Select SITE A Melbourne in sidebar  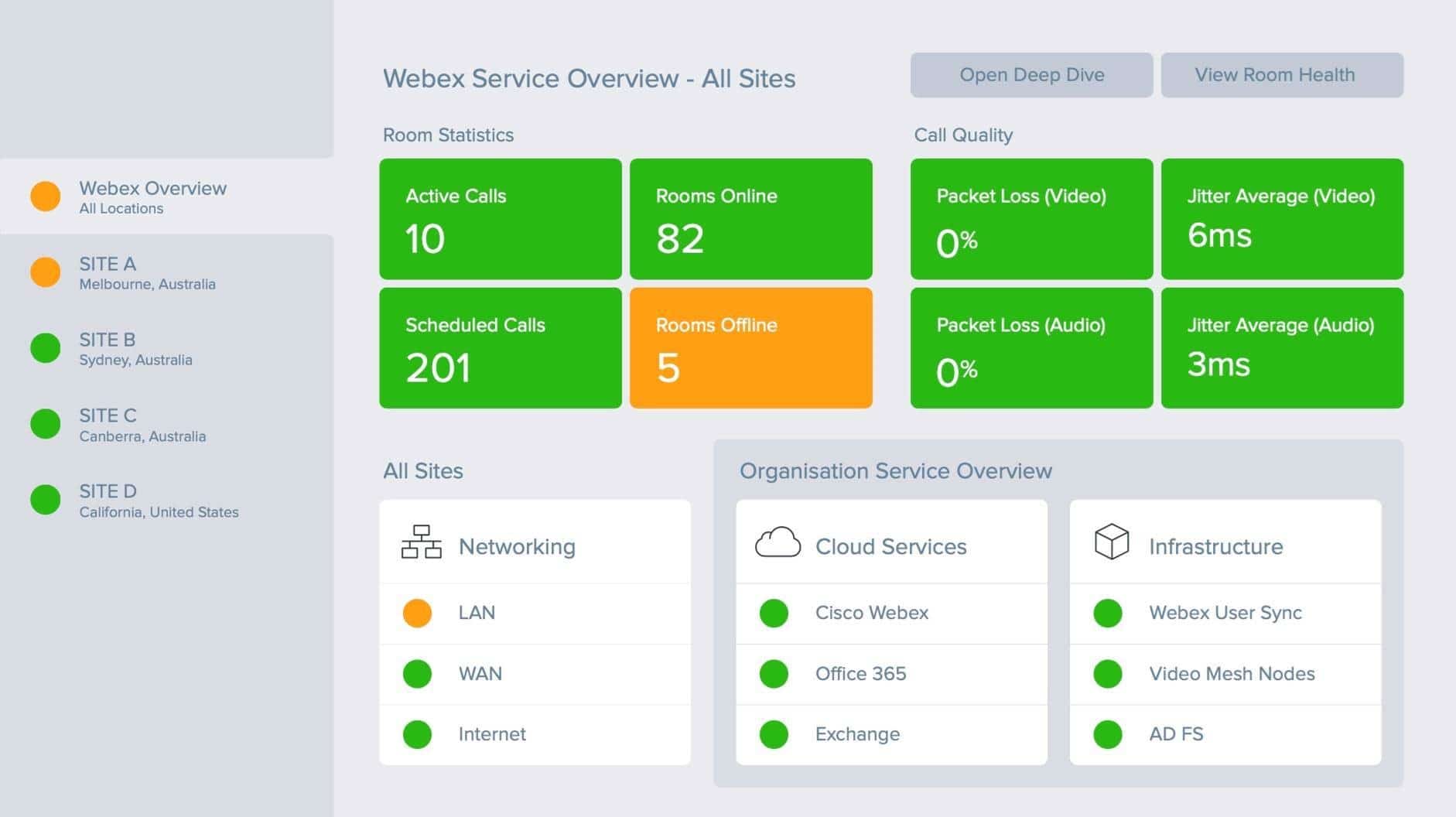click(166, 272)
